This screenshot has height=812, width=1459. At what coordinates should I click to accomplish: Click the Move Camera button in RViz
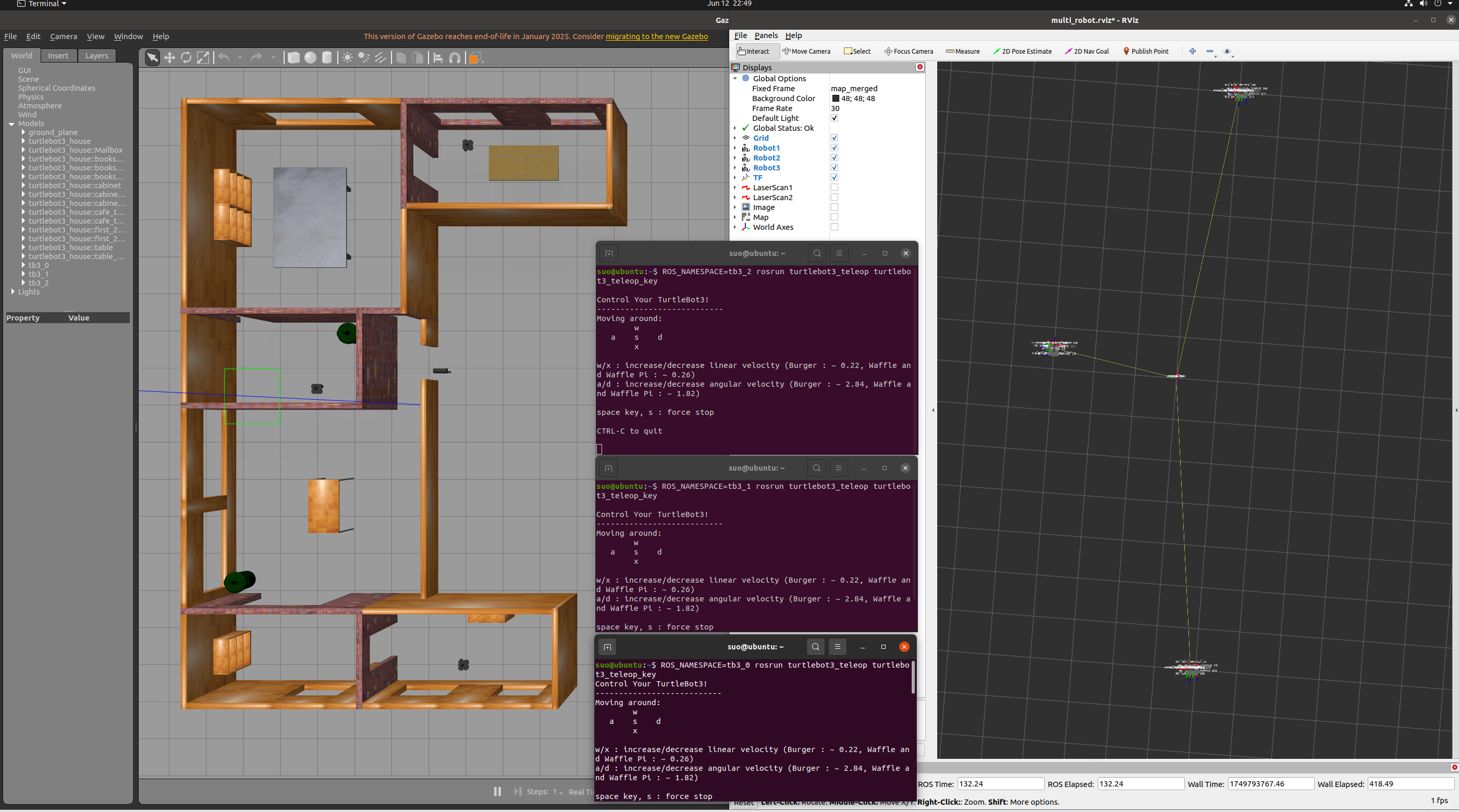(x=806, y=51)
